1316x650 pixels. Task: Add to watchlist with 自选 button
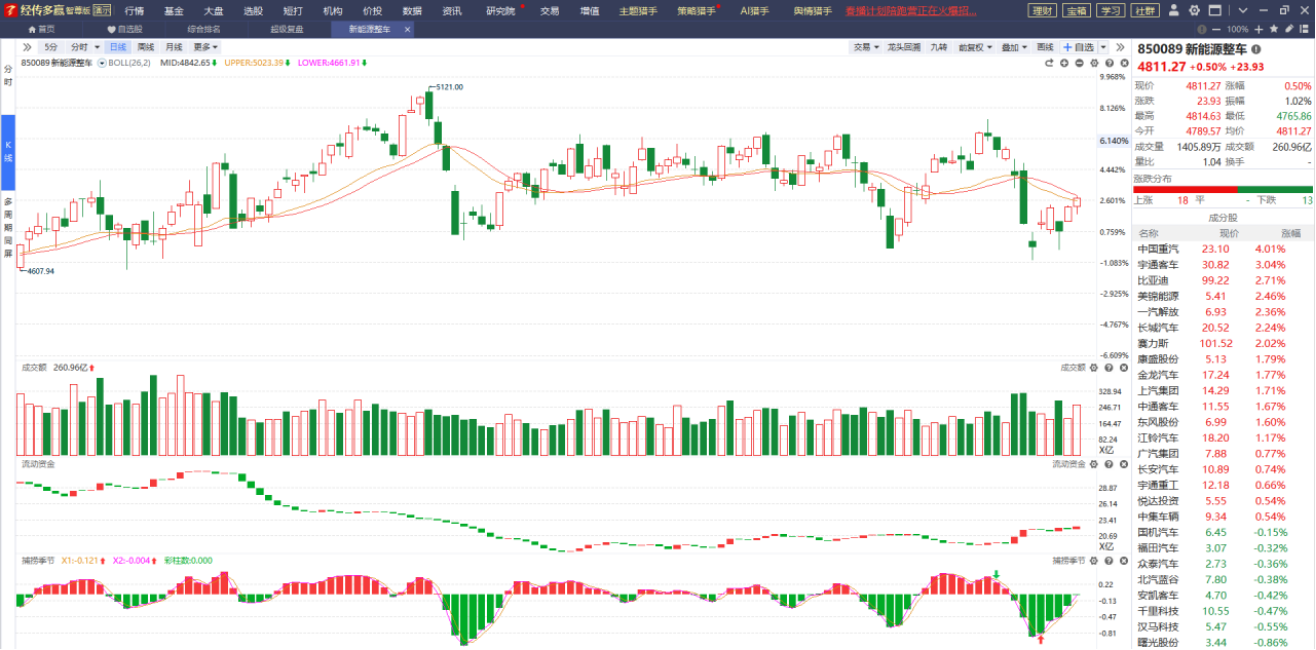click(1078, 47)
